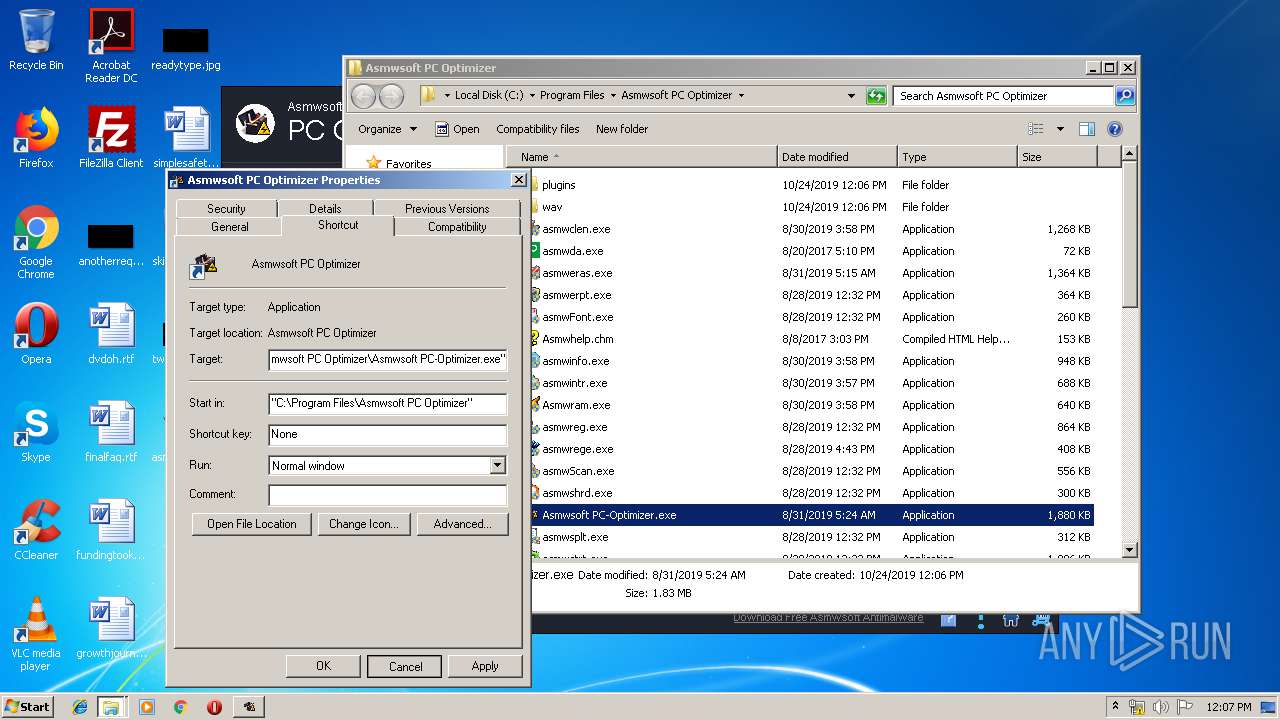
Task: Open the Recycle Bin desktop icon
Action: (x=36, y=40)
